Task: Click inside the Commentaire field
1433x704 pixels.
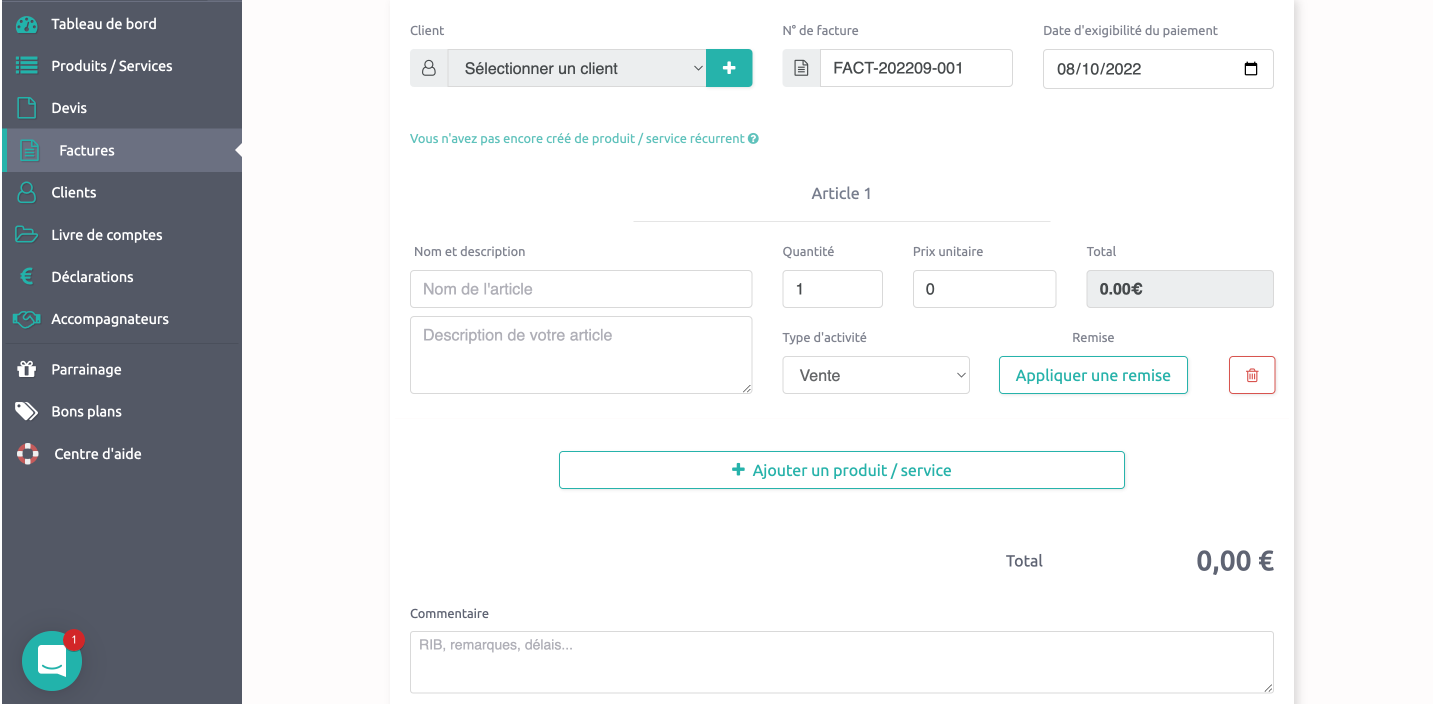Action: click(x=841, y=662)
